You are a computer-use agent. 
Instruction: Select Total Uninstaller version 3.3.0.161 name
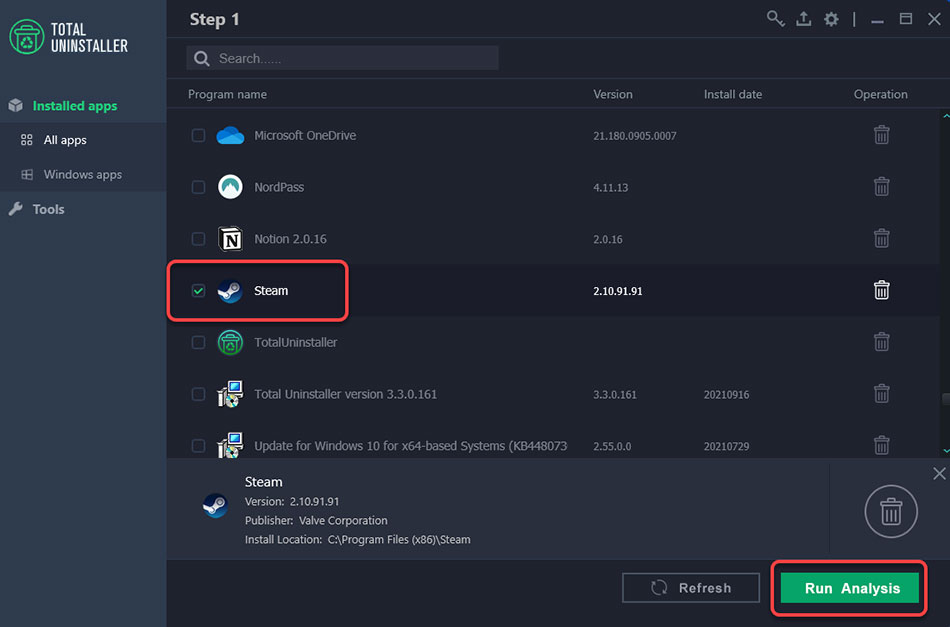345,394
